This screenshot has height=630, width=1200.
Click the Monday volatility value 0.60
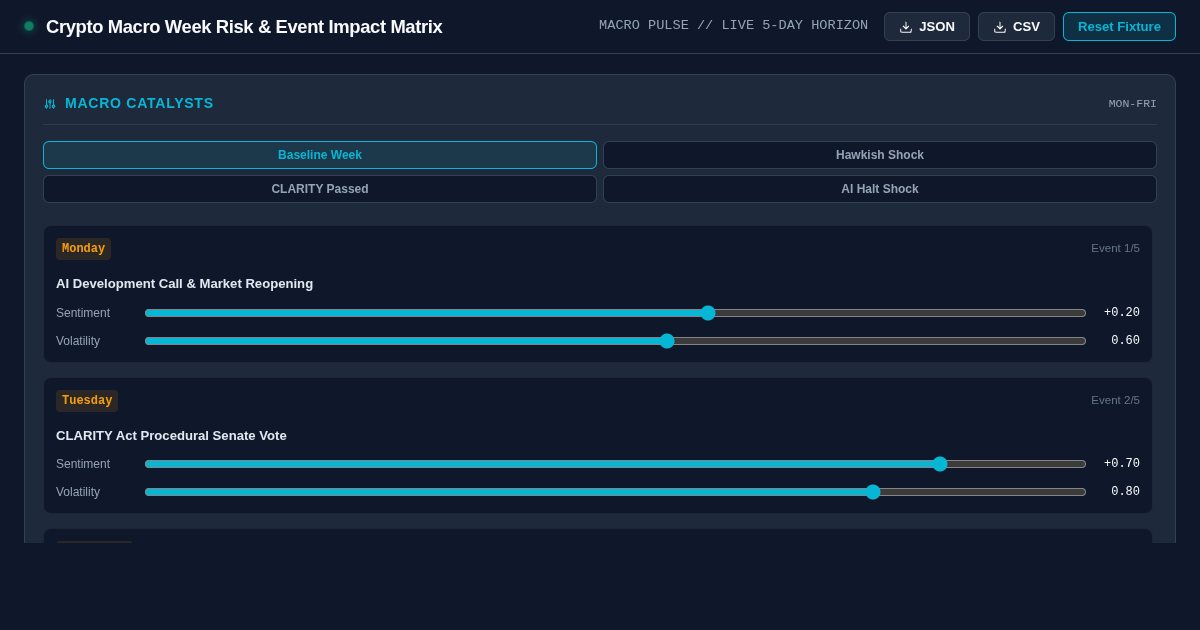[x=1125, y=341]
